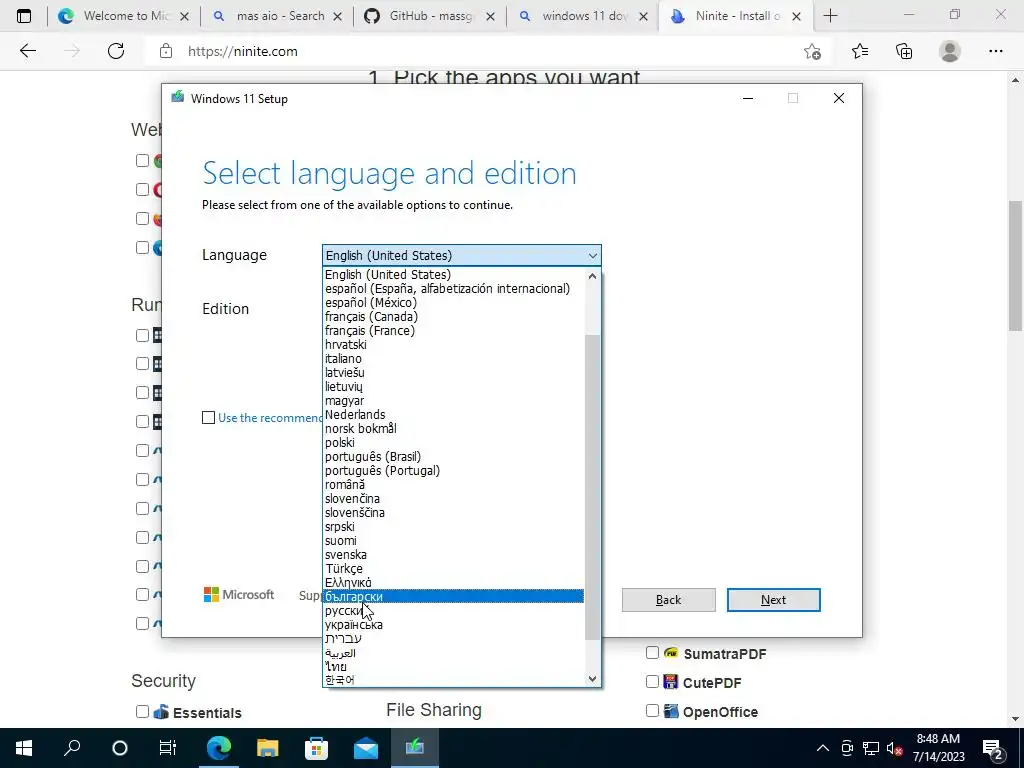The image size is (1024, 768).
Task: Click the profile avatar icon
Action: [x=950, y=51]
